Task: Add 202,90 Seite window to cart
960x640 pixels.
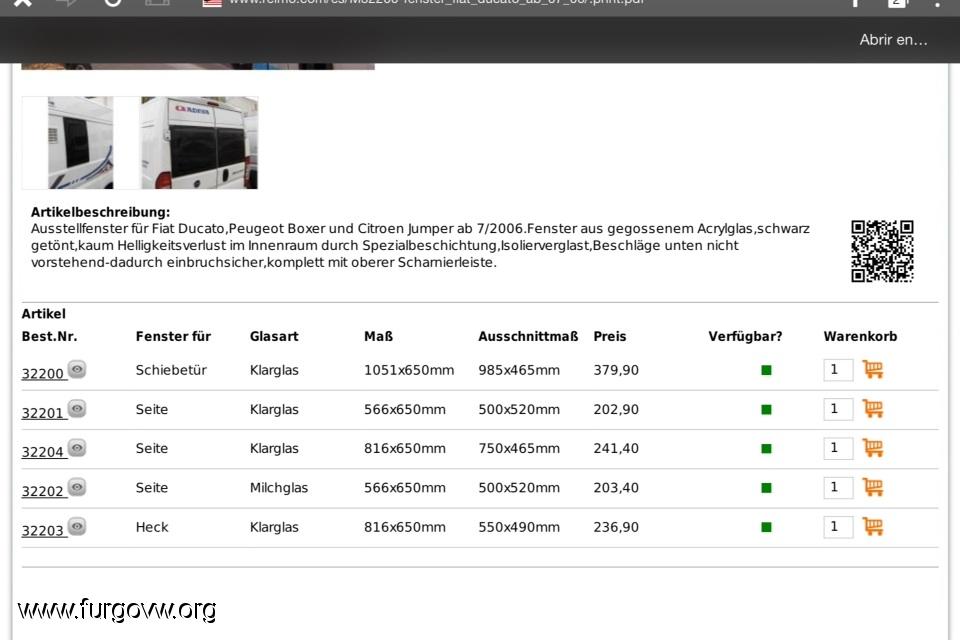Action: [x=872, y=408]
